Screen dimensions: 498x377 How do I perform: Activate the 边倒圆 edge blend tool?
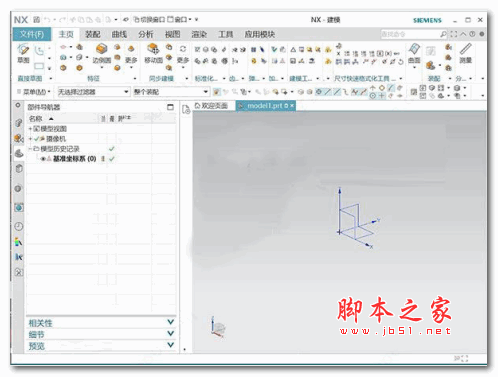(102, 53)
